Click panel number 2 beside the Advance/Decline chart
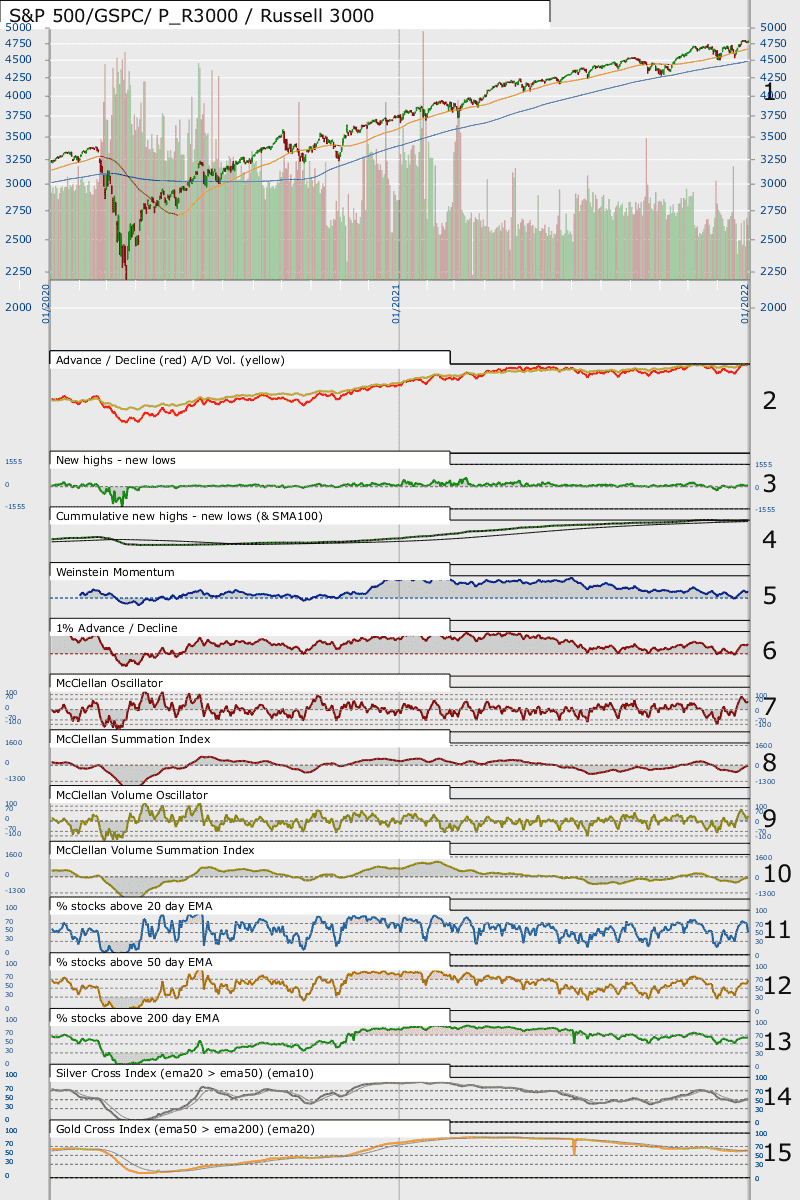 [x=769, y=401]
